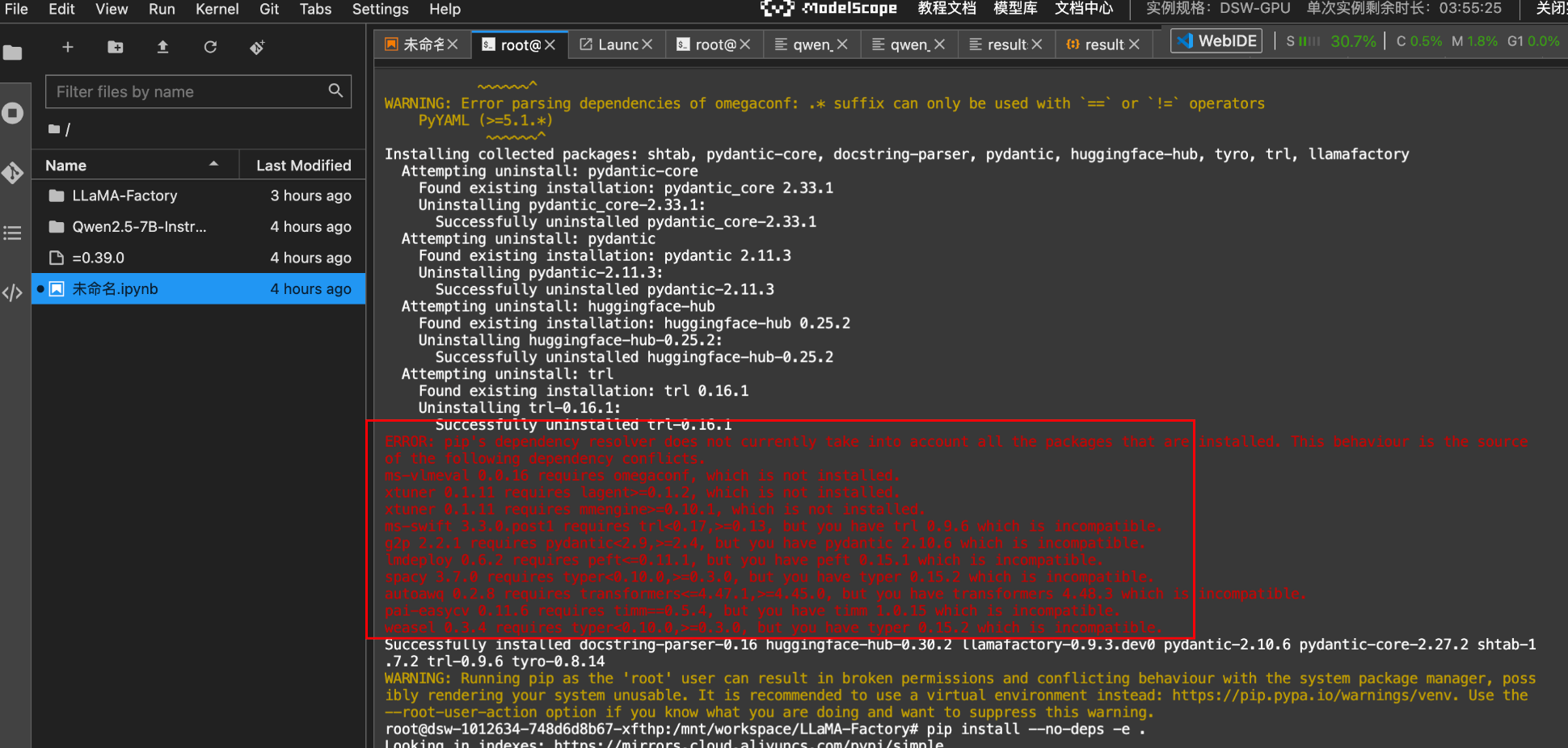Click the file icon next to =0.39.0
This screenshot has width=1568, height=748.
[x=57, y=258]
